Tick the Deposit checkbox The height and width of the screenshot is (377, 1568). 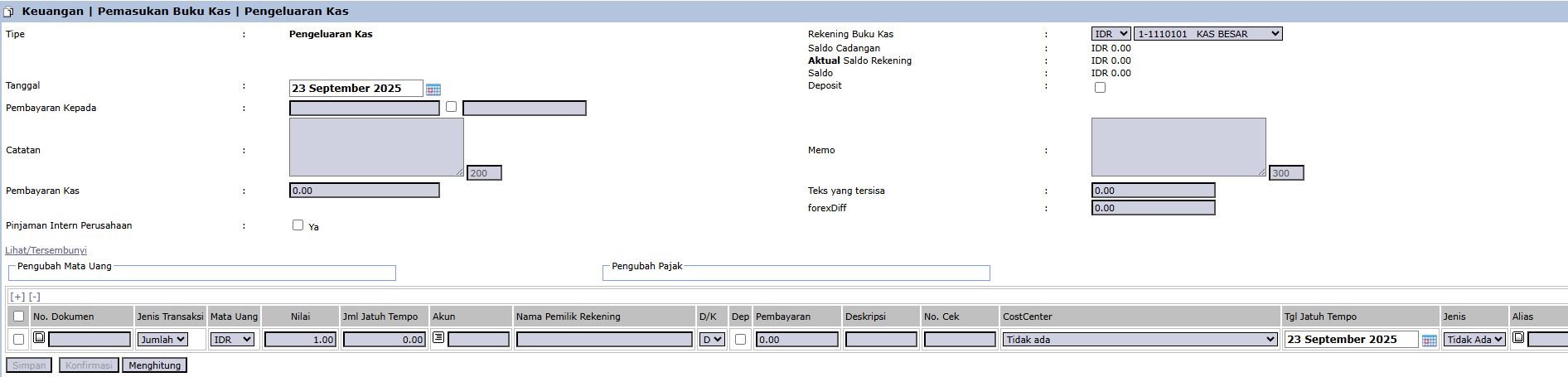pos(1100,87)
